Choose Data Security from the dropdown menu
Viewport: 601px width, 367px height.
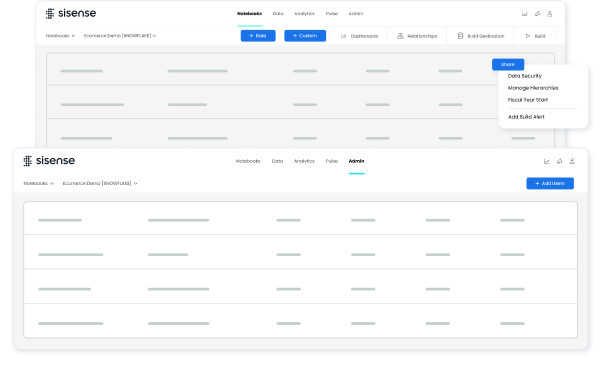tap(524, 76)
